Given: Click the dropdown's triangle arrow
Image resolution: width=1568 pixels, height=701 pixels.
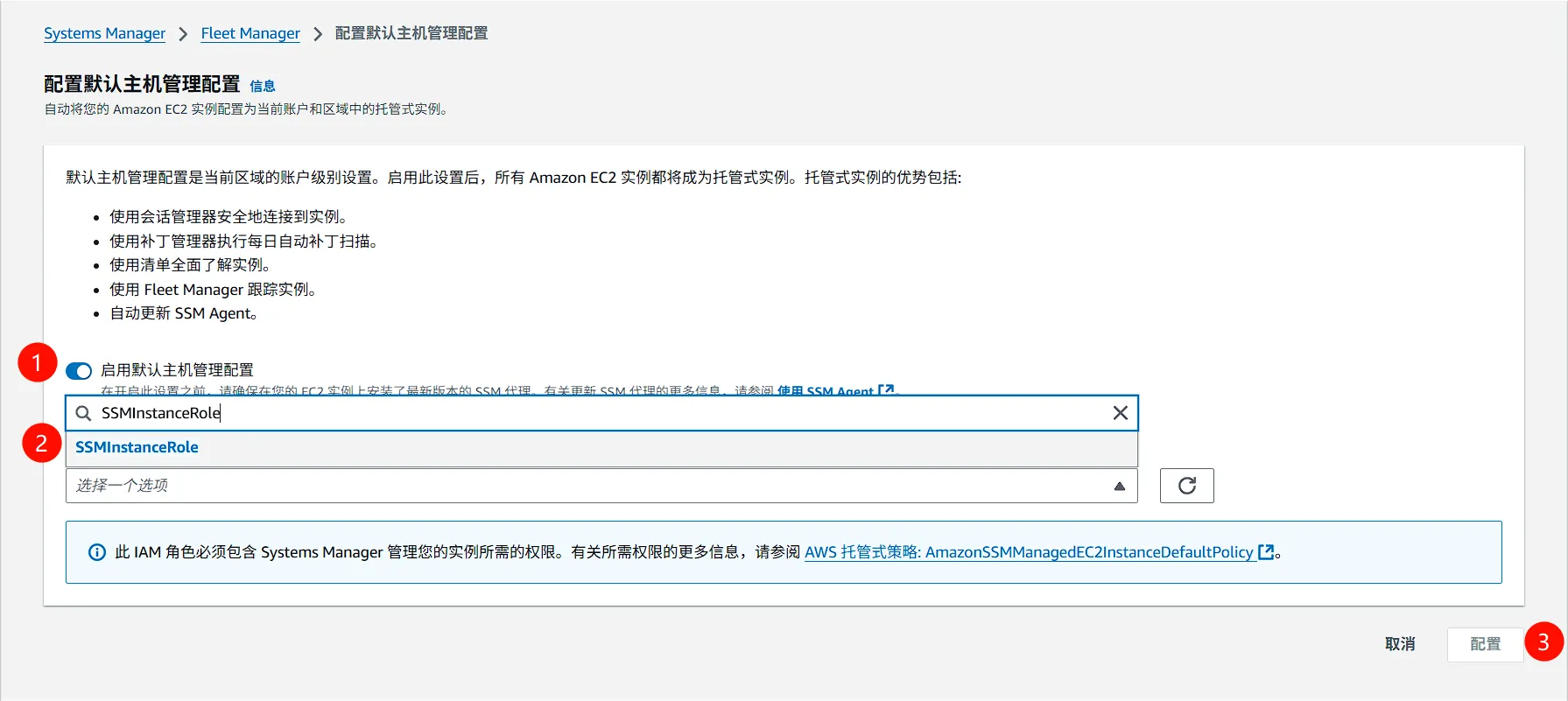Looking at the screenshot, I should coord(1119,487).
